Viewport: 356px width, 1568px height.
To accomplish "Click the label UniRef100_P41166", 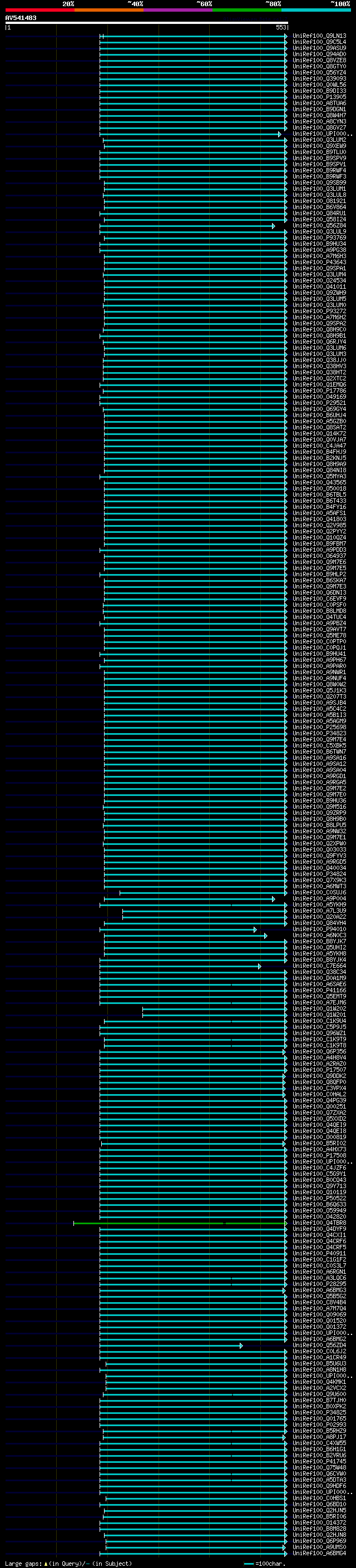I will pos(319,990).
